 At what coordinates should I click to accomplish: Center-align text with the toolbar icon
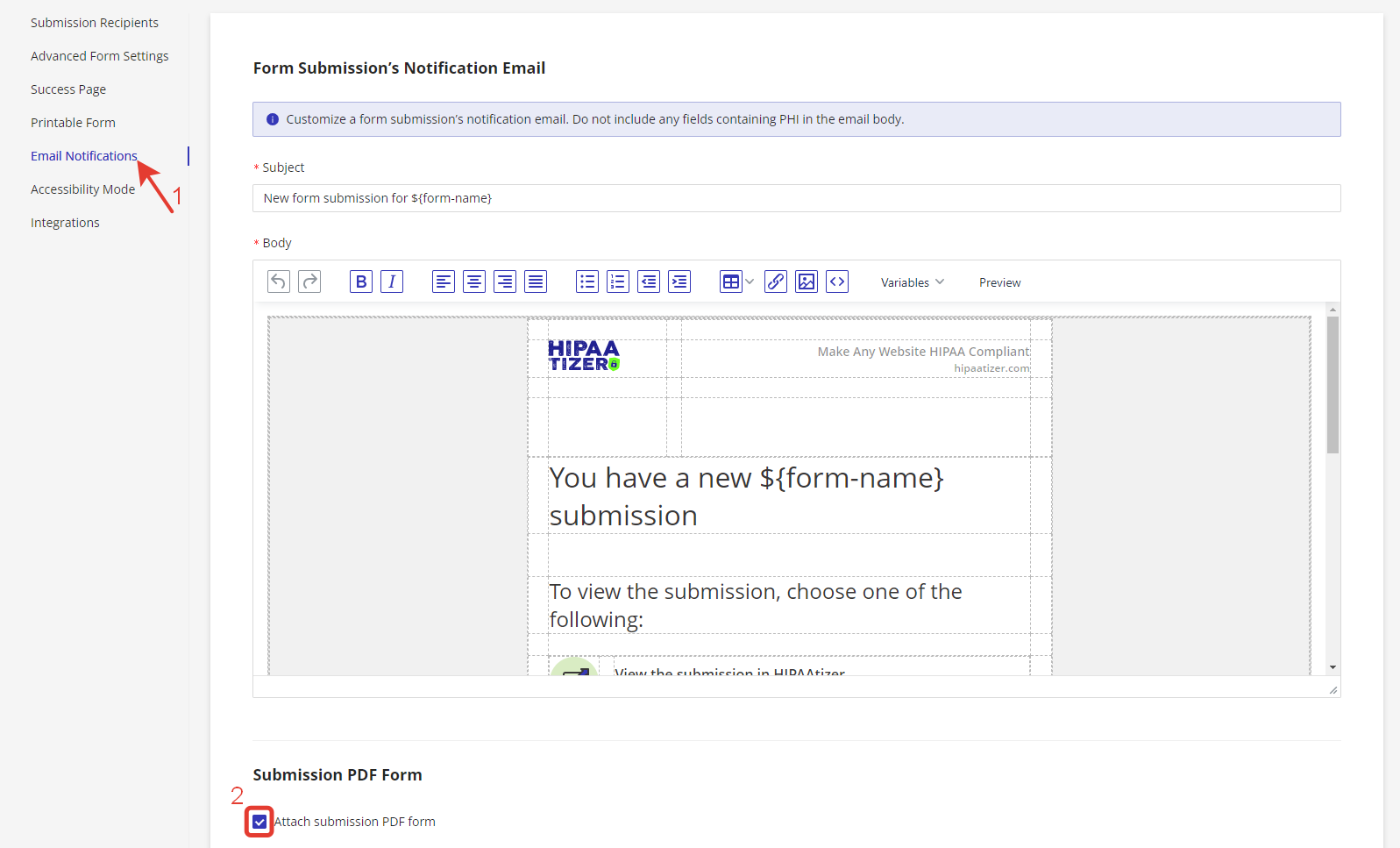coord(474,281)
